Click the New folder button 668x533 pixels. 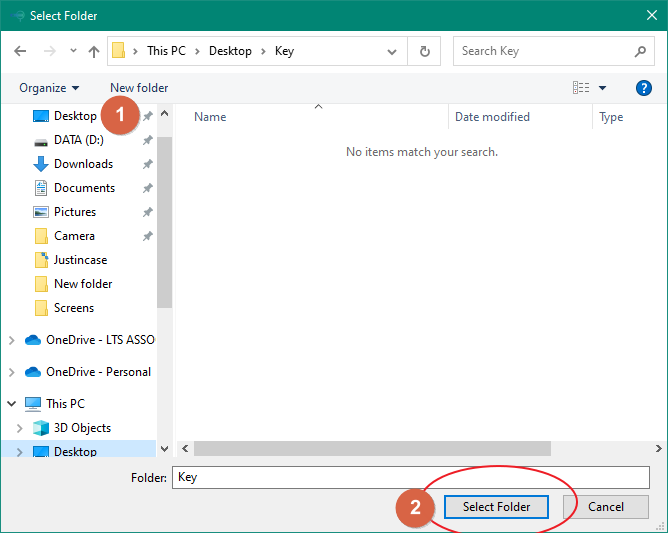coord(139,88)
